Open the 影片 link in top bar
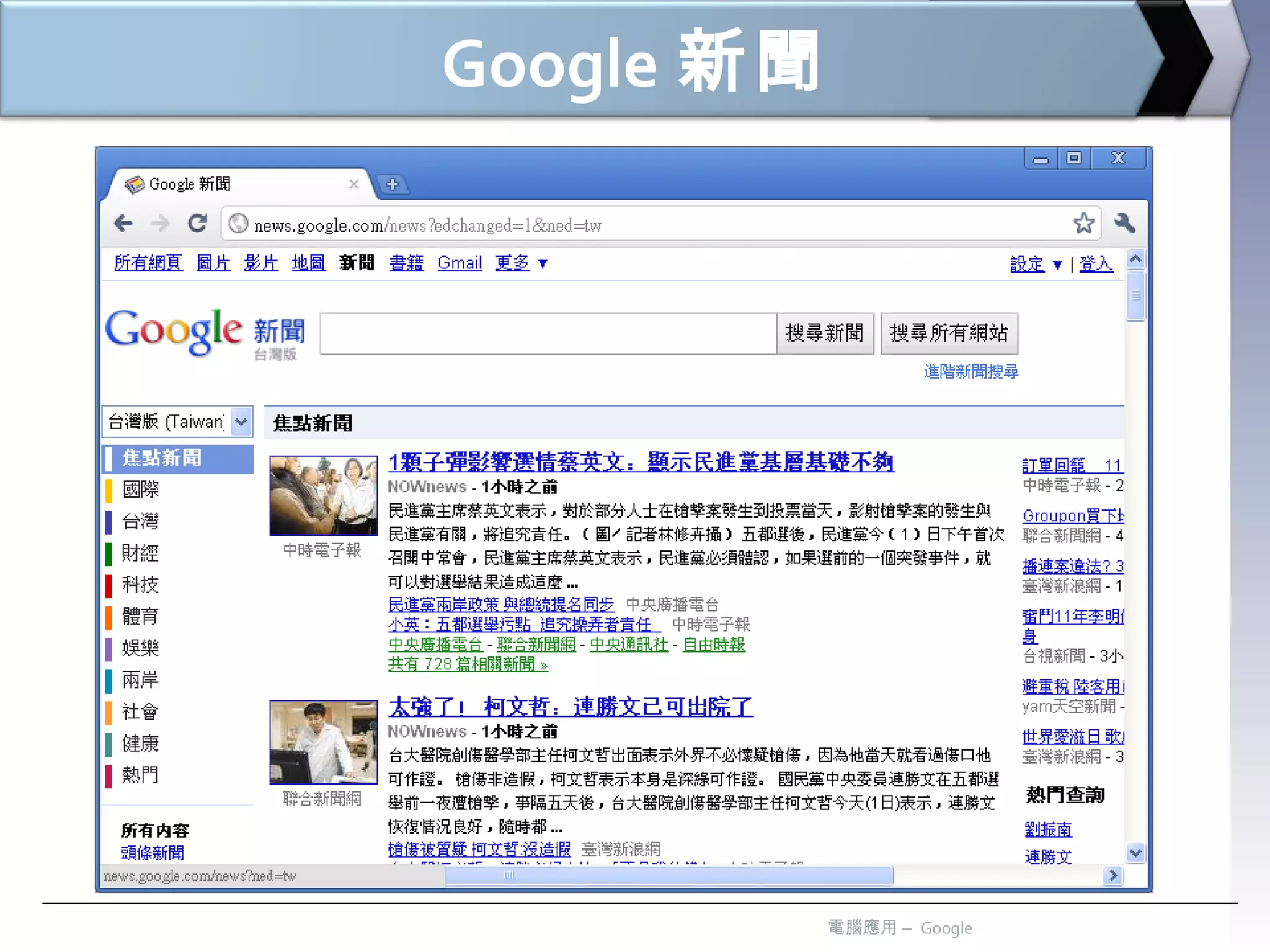The height and width of the screenshot is (952, 1270). [x=260, y=263]
